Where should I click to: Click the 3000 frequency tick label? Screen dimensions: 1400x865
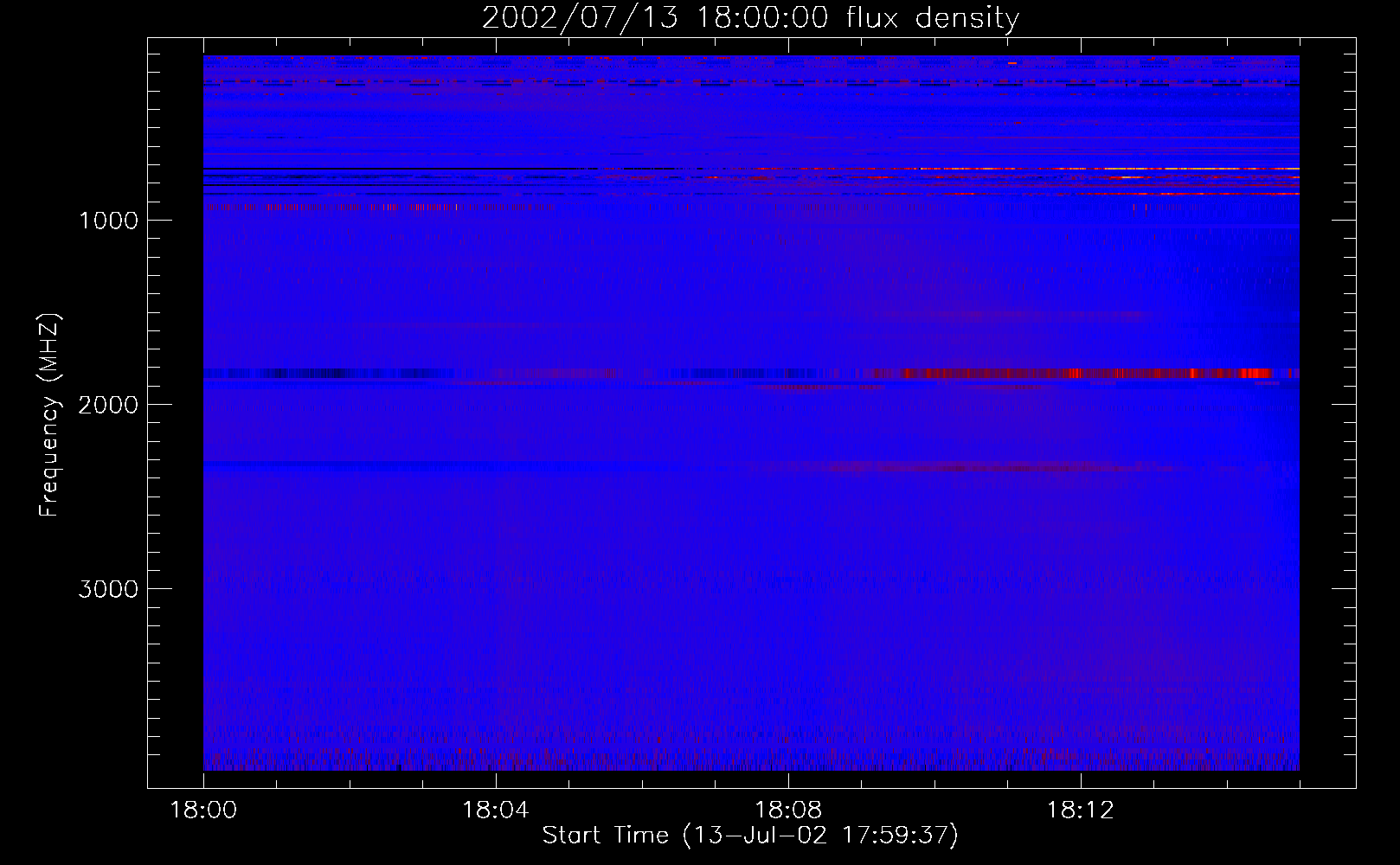pos(108,589)
